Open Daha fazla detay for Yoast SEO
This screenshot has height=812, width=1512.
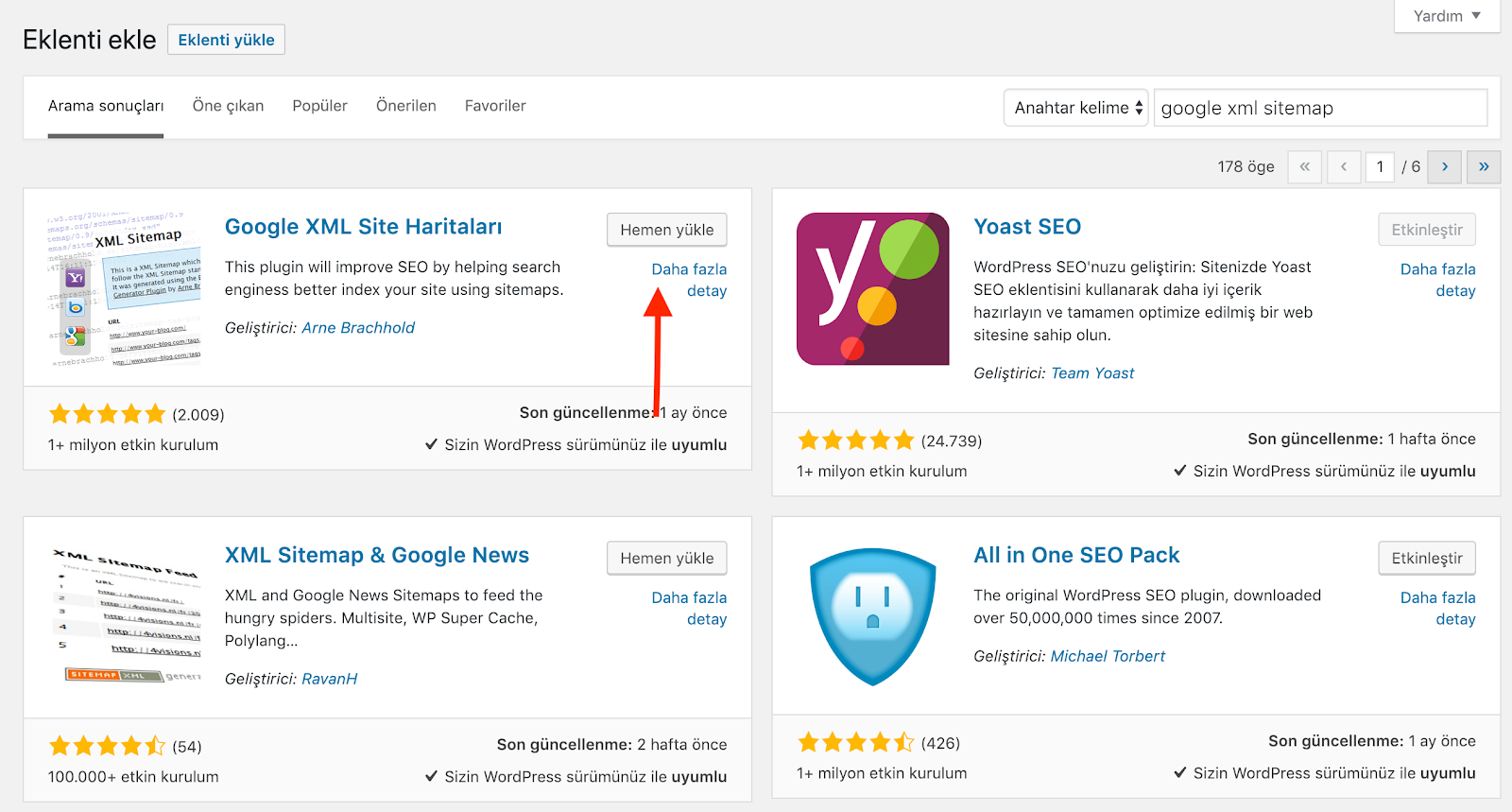(1437, 280)
